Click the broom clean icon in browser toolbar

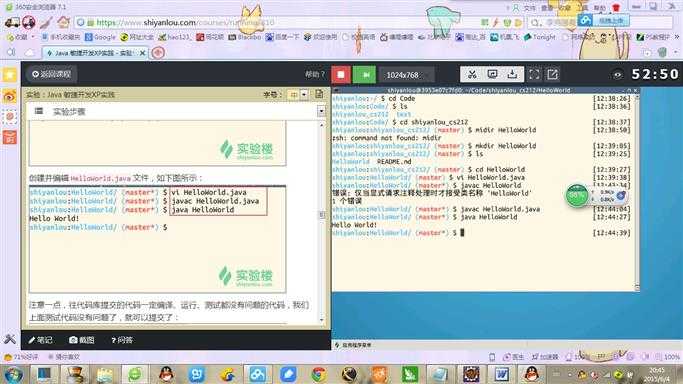[46, 22]
